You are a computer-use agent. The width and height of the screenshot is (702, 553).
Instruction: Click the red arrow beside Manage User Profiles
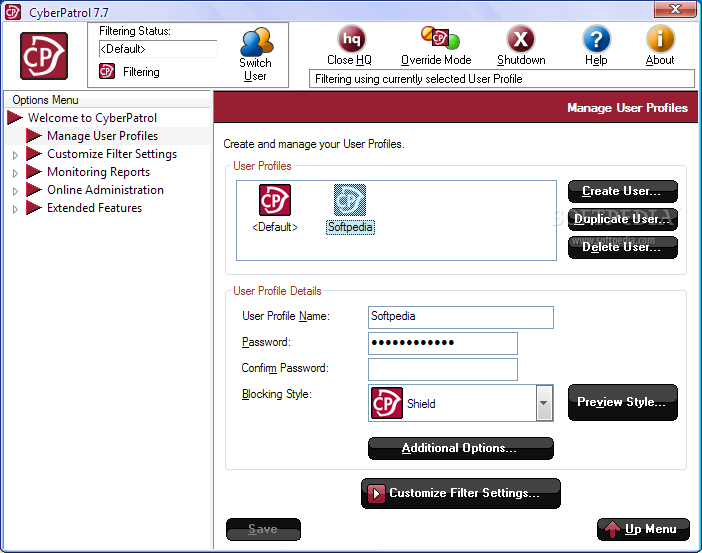34,136
